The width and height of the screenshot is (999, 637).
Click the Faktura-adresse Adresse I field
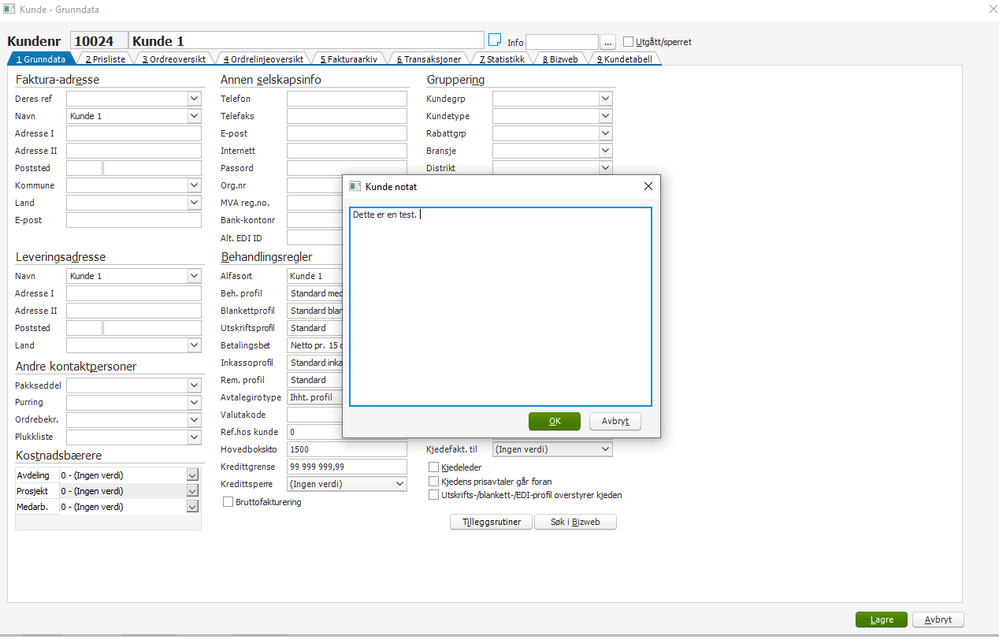[x=134, y=133]
